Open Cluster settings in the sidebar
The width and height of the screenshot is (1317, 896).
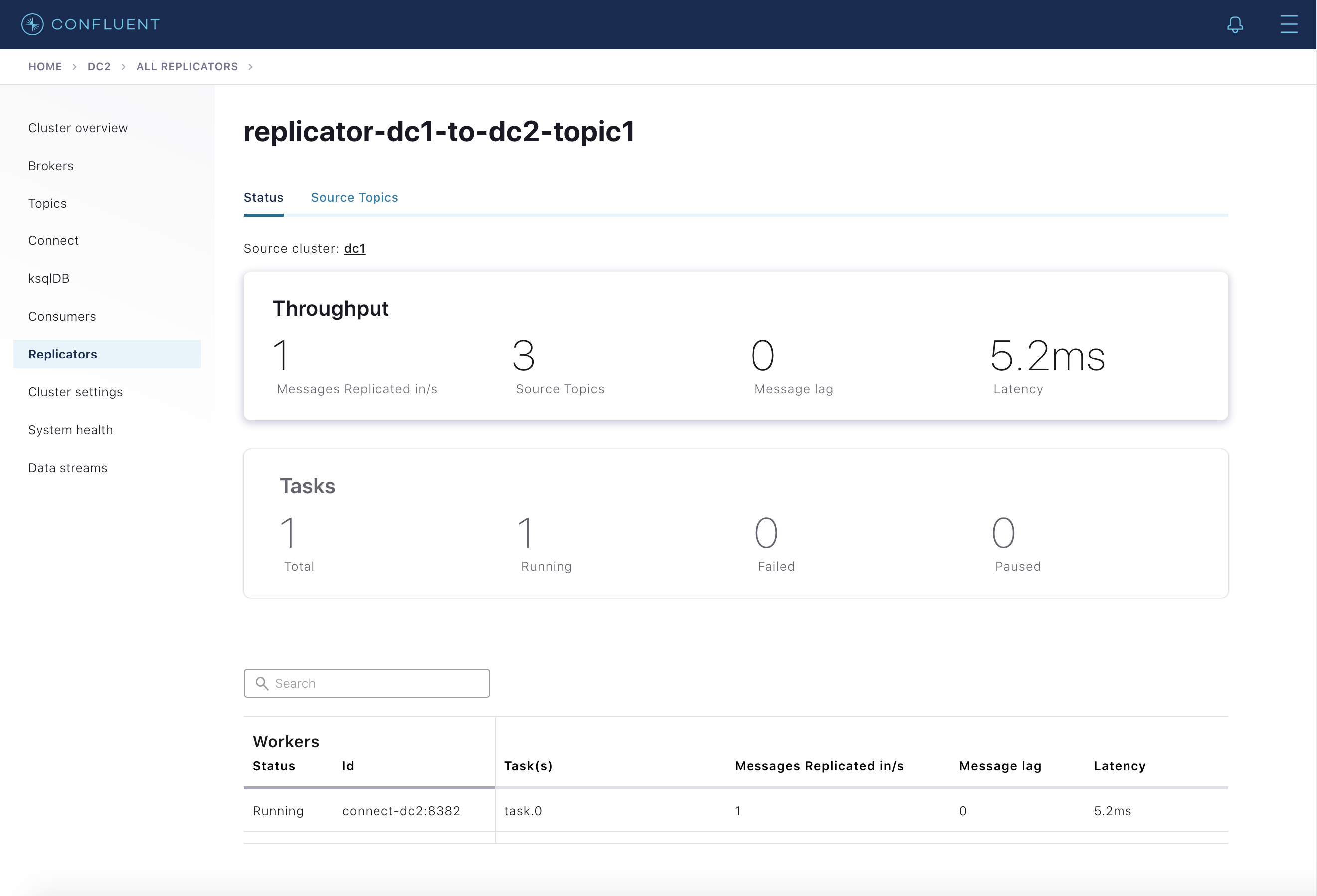(x=75, y=392)
